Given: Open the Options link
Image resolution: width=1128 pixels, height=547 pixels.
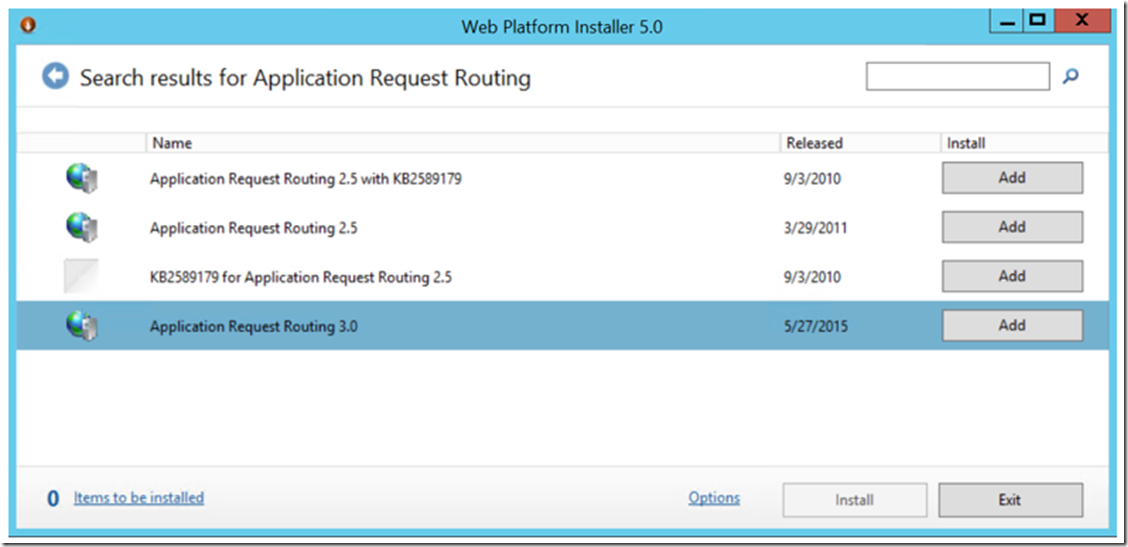Looking at the screenshot, I should [714, 497].
